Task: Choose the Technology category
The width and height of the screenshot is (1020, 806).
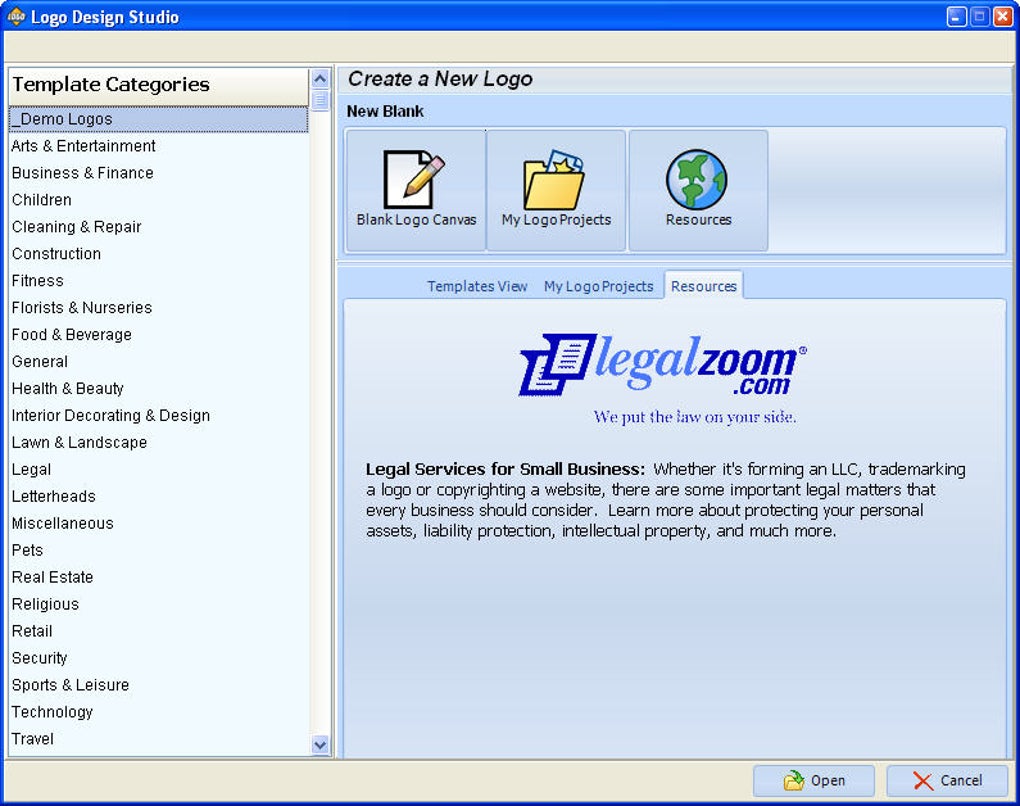Action: point(158,712)
